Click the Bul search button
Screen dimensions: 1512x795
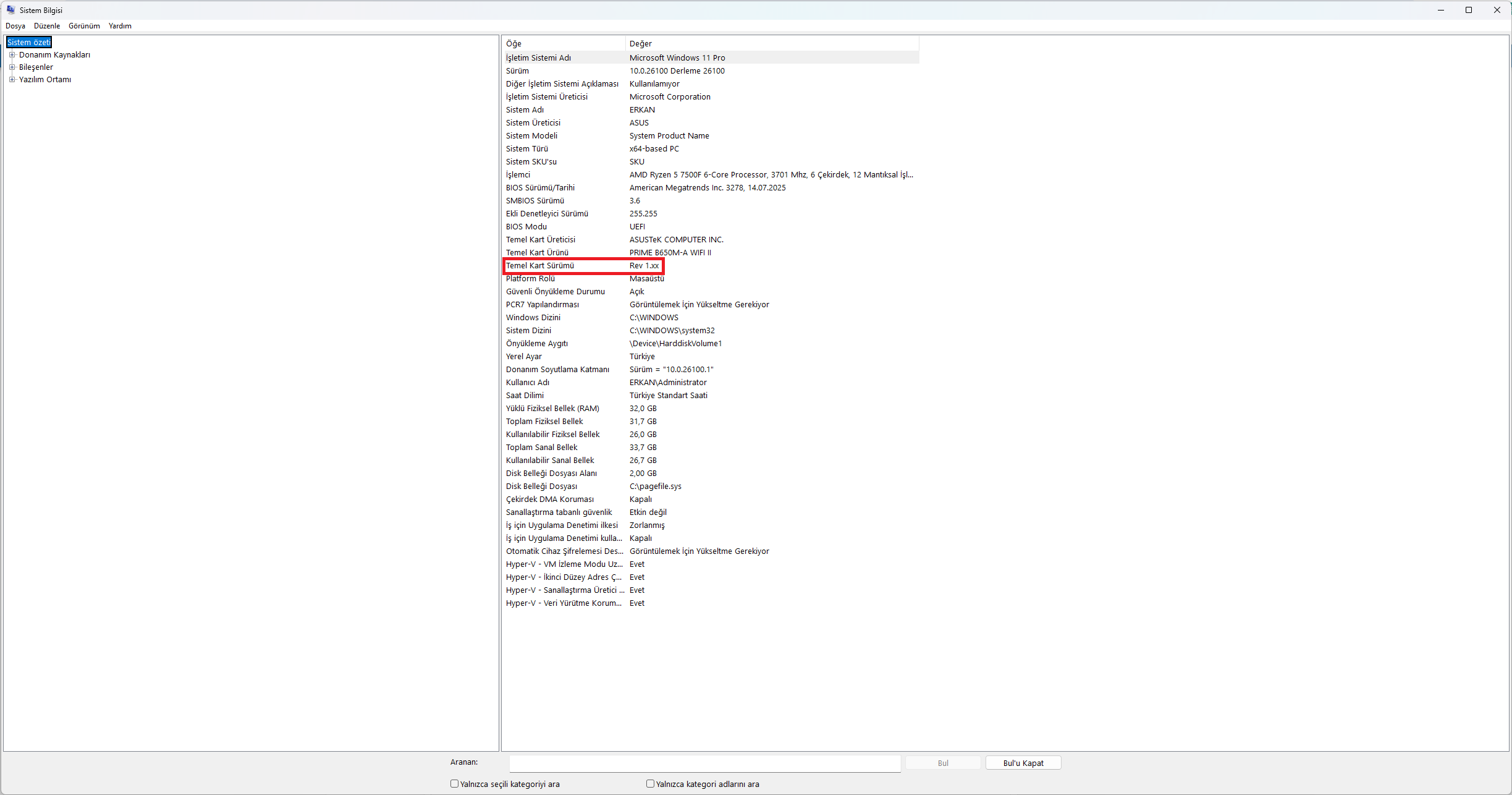pyautogui.click(x=943, y=763)
